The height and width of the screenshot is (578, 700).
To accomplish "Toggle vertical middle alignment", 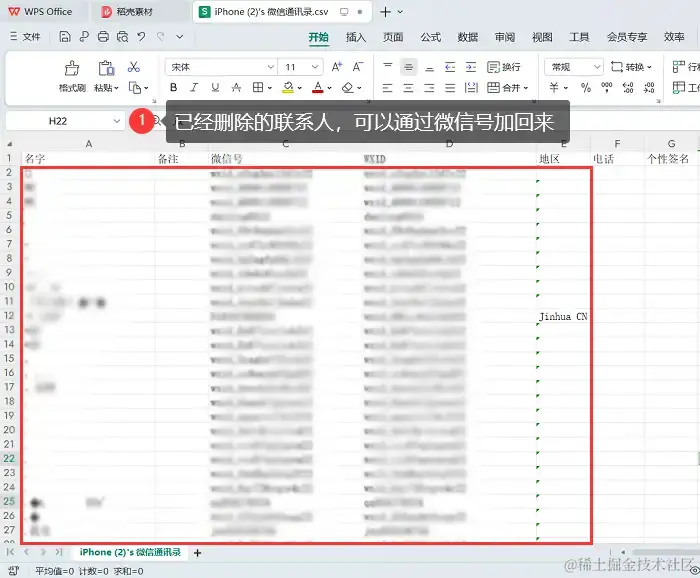I will pos(408,67).
